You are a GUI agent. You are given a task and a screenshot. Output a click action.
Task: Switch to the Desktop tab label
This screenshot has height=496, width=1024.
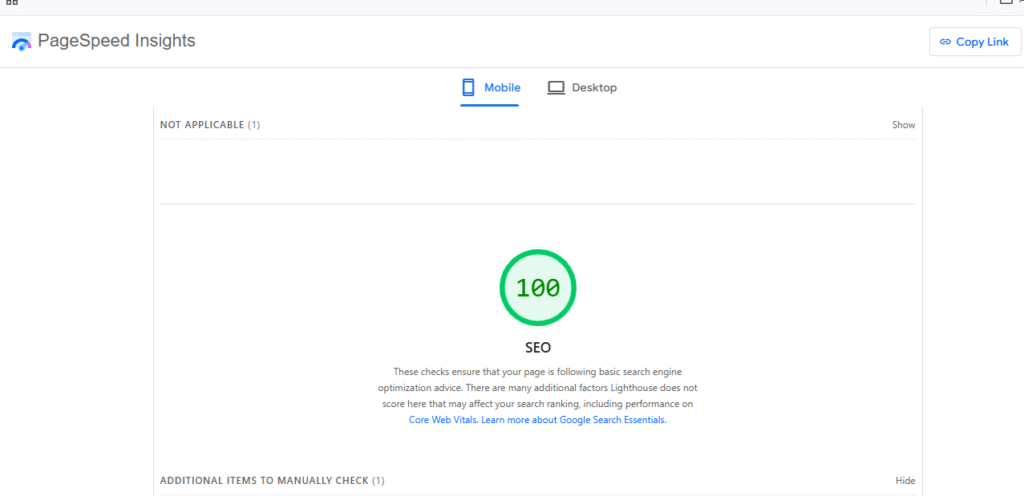(594, 88)
